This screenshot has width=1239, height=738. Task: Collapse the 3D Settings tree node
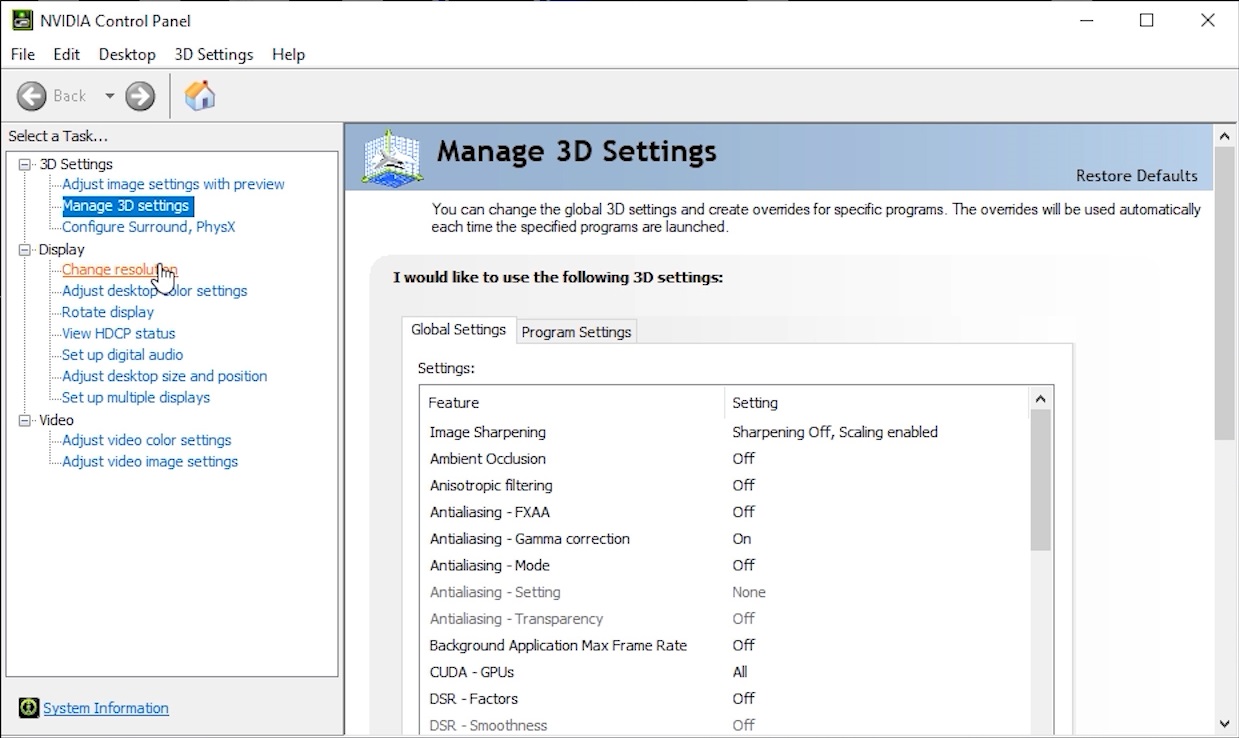coord(25,164)
